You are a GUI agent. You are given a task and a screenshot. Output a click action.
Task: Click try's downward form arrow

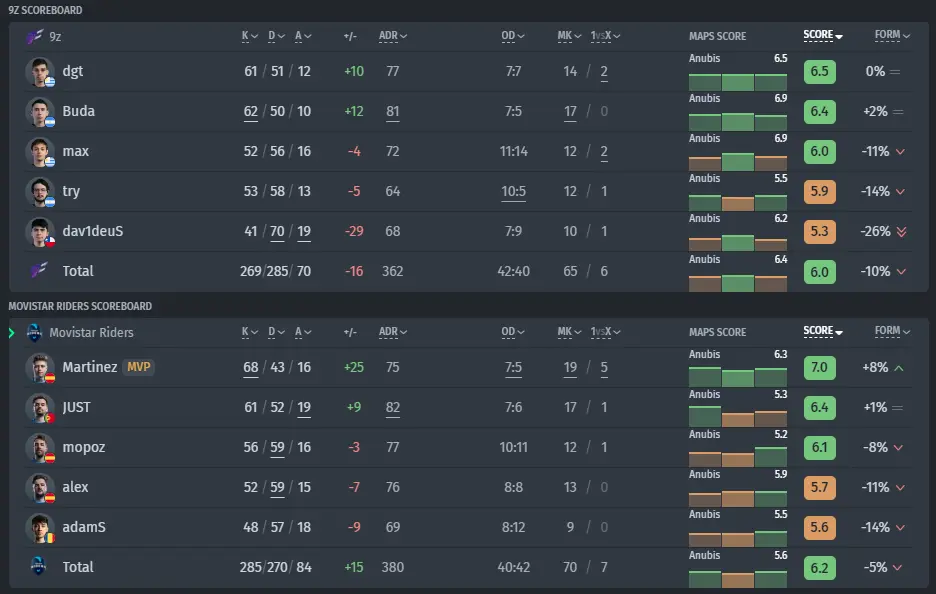[x=900, y=192]
